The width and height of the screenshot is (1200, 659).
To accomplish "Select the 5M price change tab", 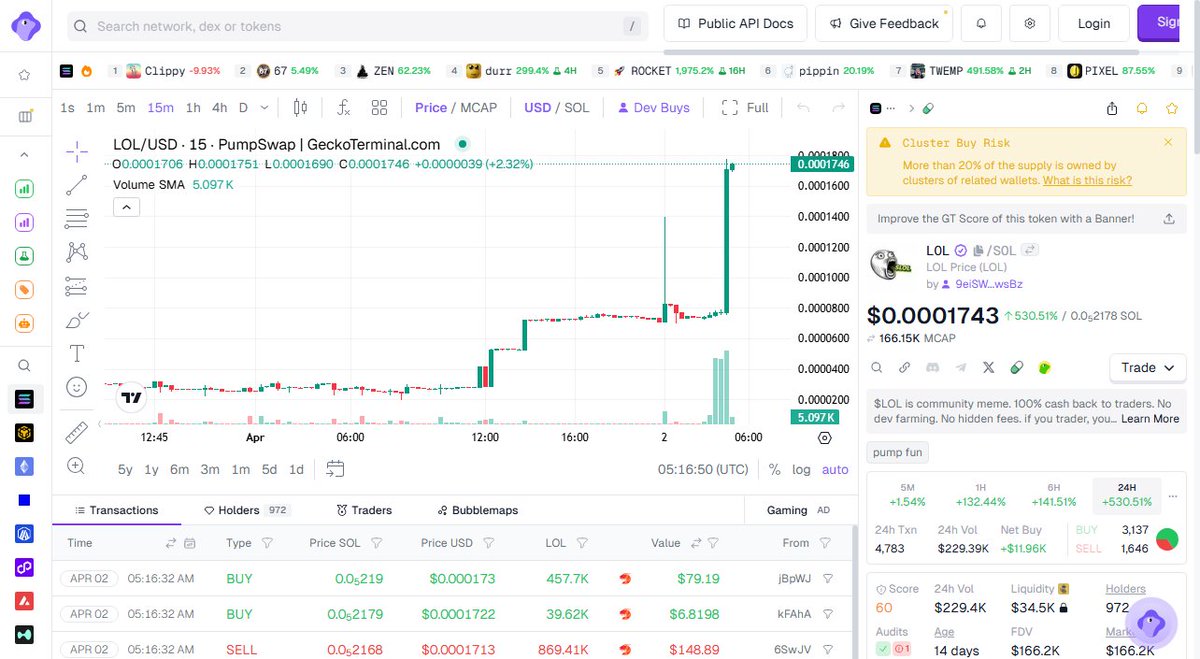I will [x=908, y=495].
